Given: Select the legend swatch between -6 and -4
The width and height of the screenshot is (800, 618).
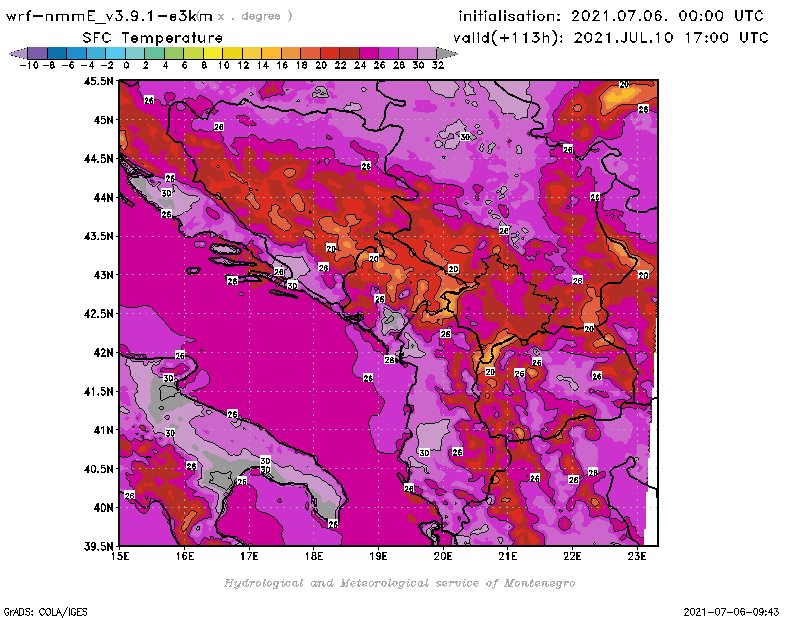Looking at the screenshot, I should tap(77, 53).
